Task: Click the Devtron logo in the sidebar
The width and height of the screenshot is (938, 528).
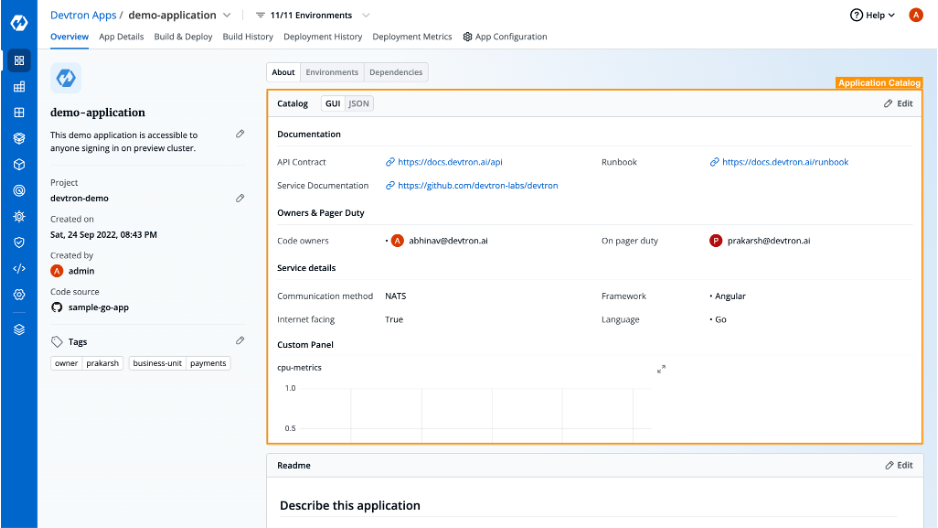Action: tap(19, 23)
